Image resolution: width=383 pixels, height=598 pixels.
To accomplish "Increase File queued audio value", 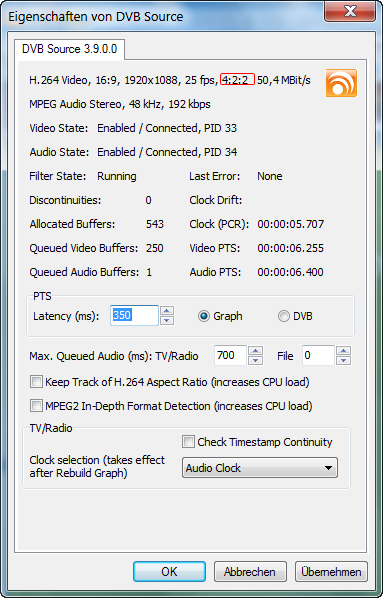I will tap(344, 350).
